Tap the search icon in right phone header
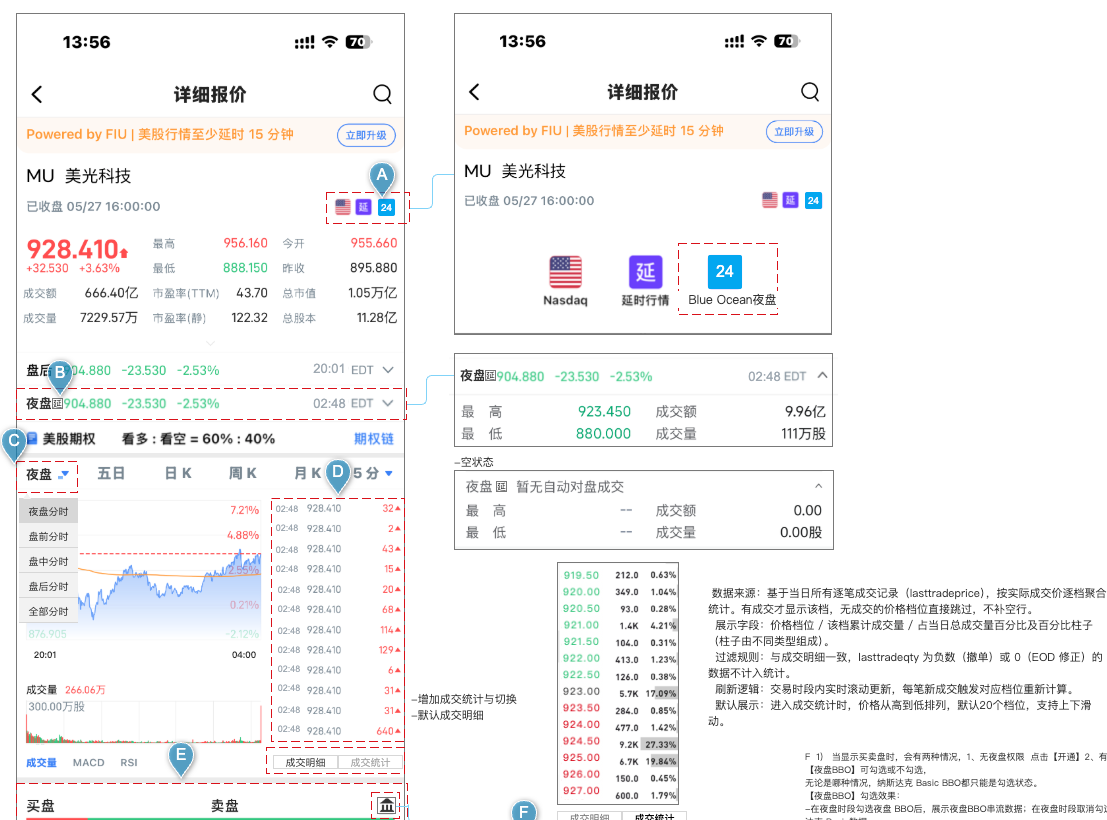 (810, 92)
